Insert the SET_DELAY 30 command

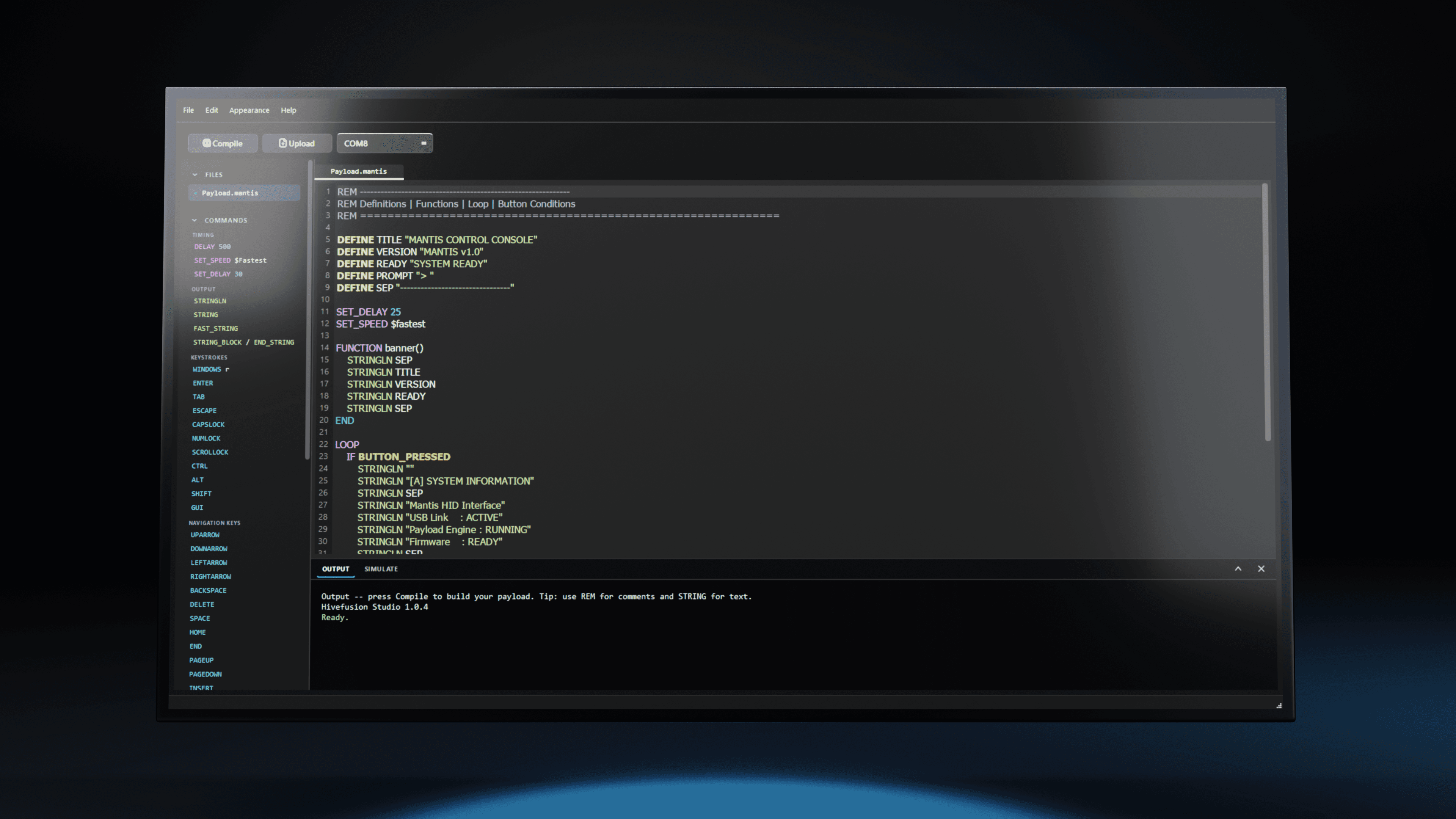(218, 274)
